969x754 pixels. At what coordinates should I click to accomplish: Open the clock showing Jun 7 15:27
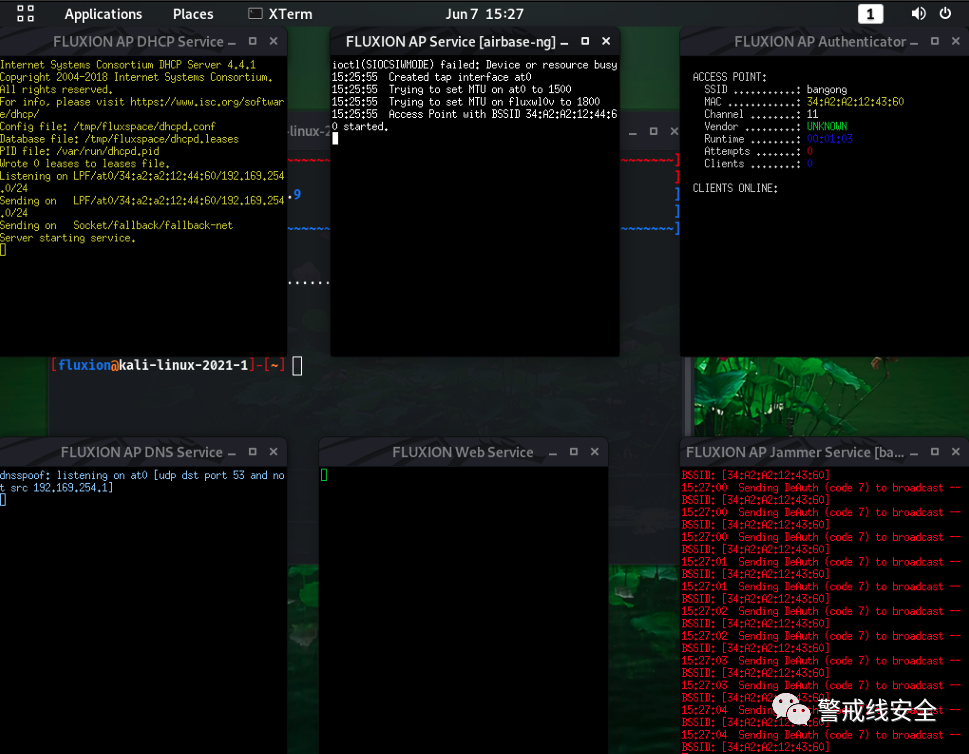point(484,14)
